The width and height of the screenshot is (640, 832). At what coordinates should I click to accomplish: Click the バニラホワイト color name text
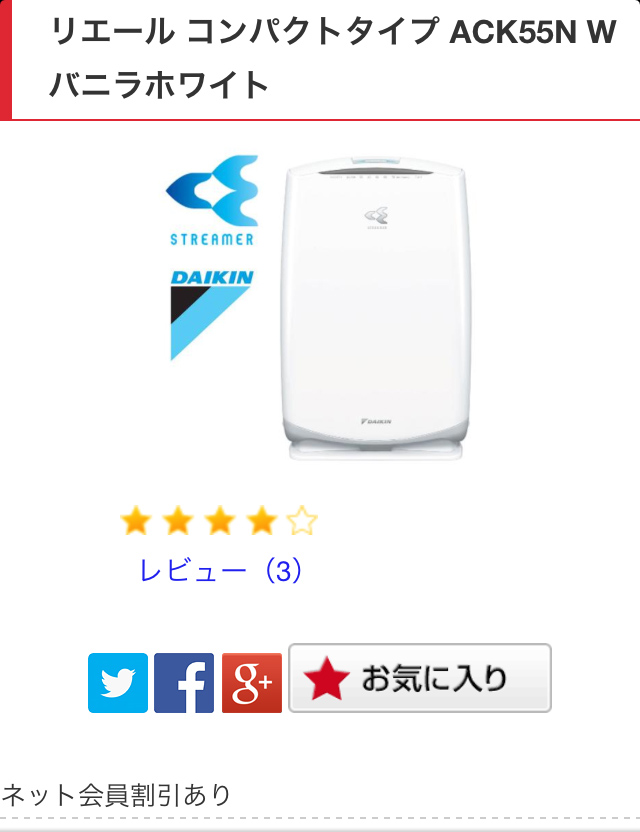pos(159,85)
